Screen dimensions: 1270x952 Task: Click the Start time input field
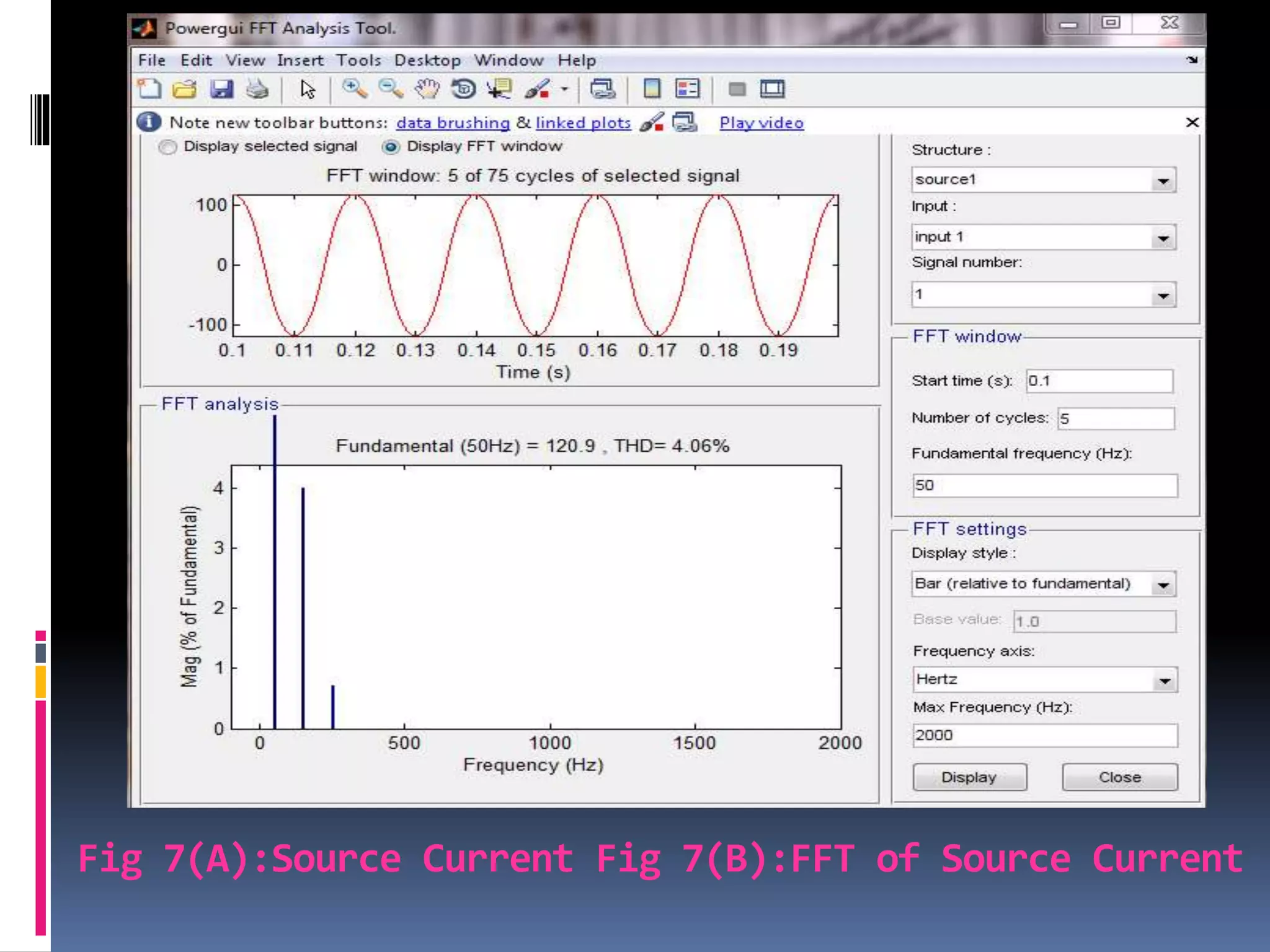pyautogui.click(x=1099, y=381)
